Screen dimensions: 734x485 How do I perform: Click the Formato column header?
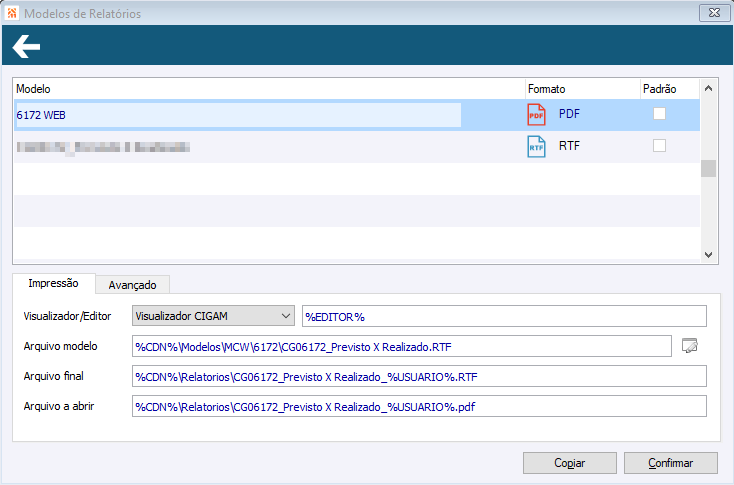tap(583, 88)
